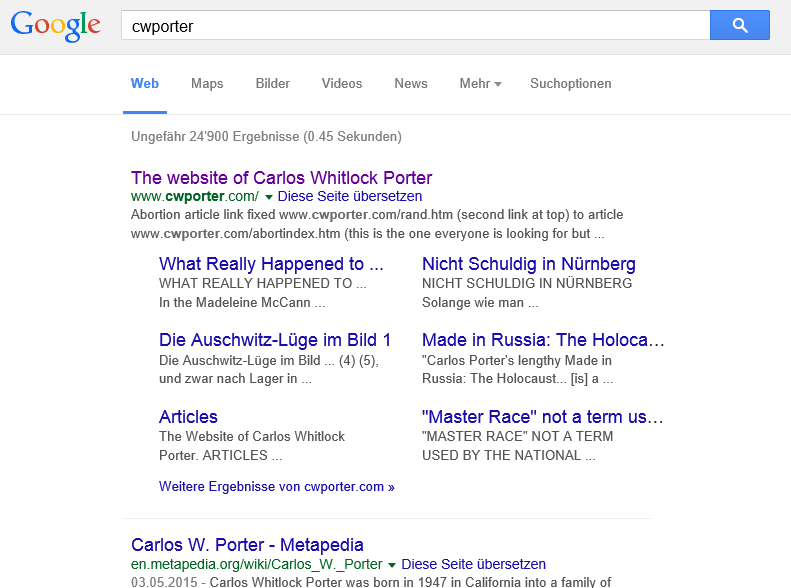Click the Google logo
This screenshot has height=588, width=791.
pyautogui.click(x=55, y=26)
